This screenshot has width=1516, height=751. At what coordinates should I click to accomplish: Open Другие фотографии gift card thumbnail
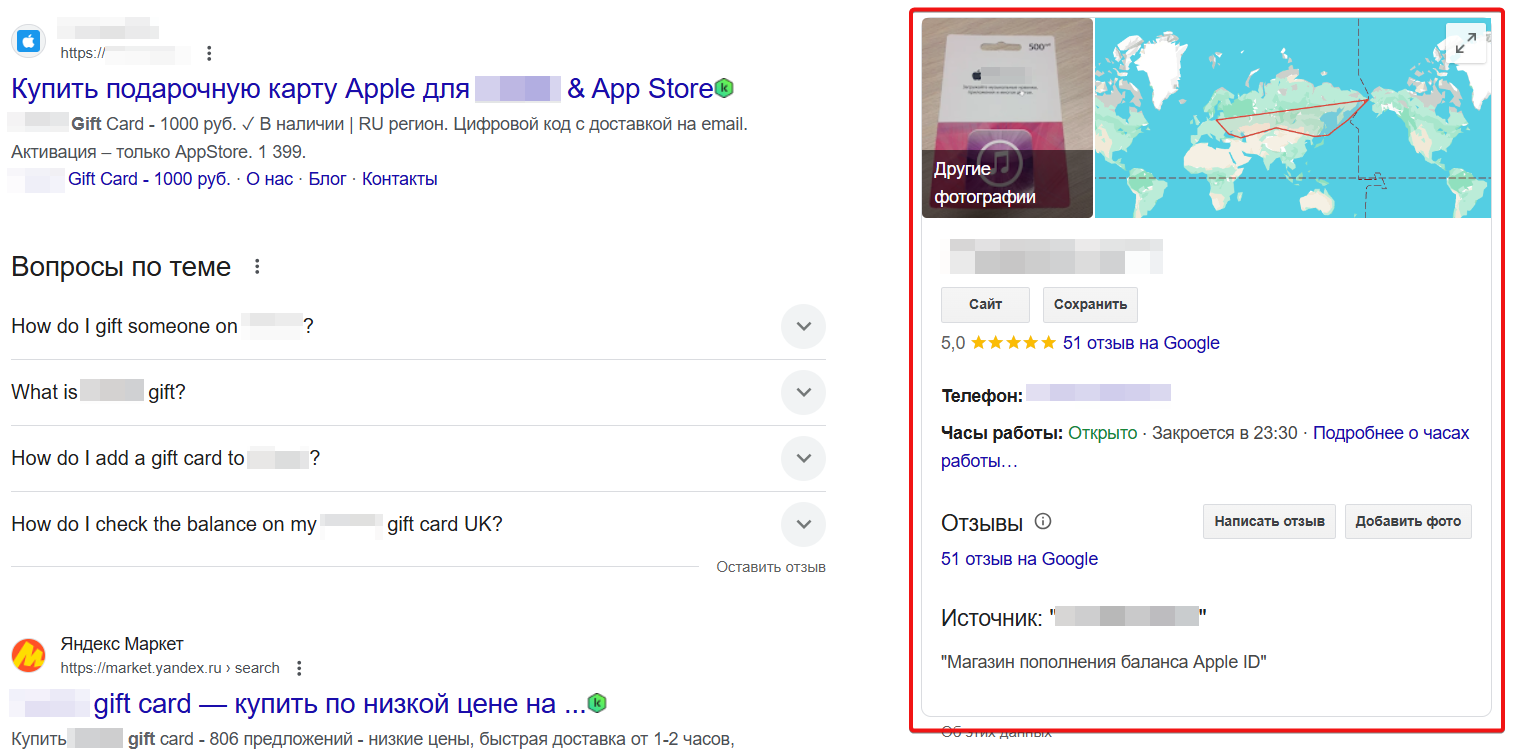(x=1007, y=118)
